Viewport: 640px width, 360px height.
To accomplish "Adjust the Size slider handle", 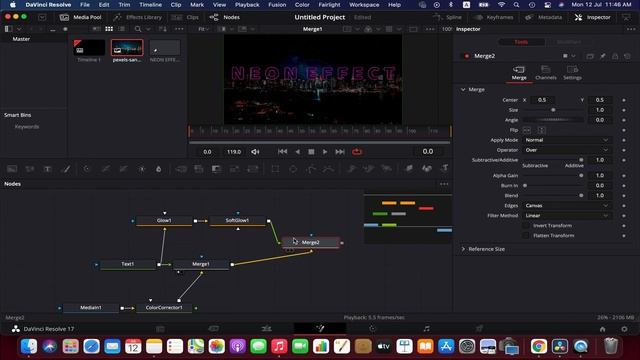I will 553,110.
